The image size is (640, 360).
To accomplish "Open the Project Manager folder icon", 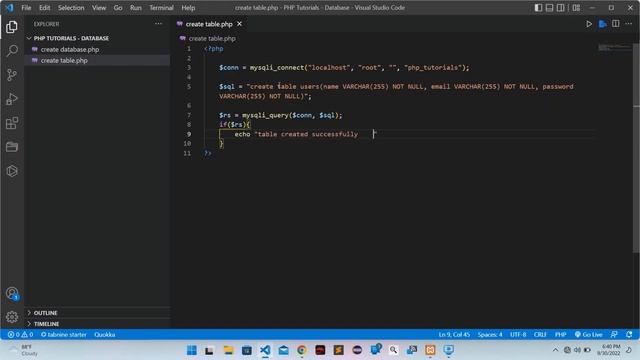I will [x=12, y=147].
